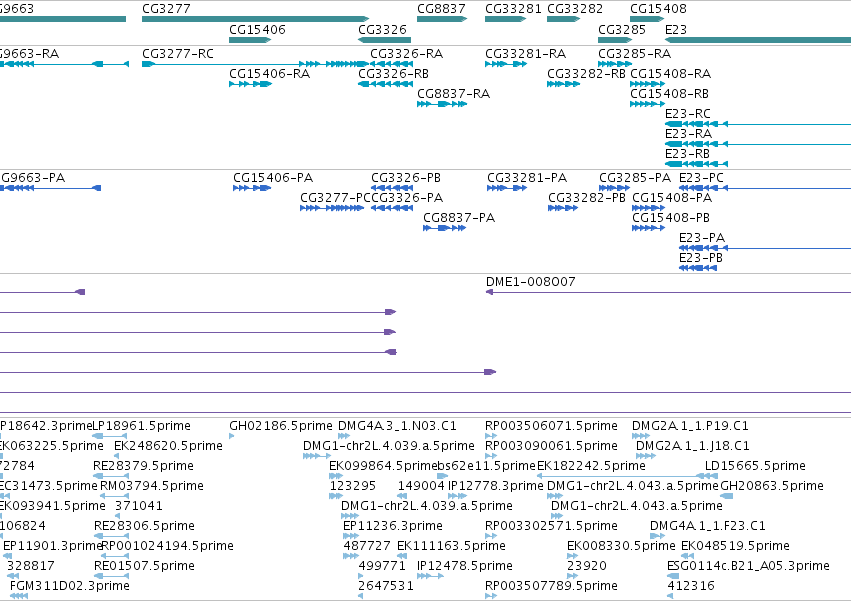Image resolution: width=851 pixels, height=601 pixels.
Task: Select the CG3326-RB transcript
Action: coord(385,84)
